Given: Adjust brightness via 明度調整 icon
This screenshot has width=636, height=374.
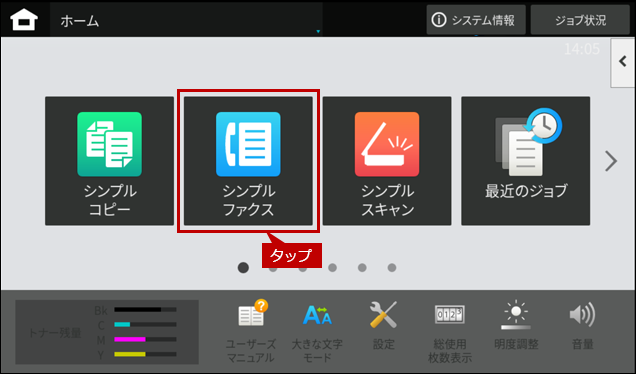Looking at the screenshot, I should [516, 326].
